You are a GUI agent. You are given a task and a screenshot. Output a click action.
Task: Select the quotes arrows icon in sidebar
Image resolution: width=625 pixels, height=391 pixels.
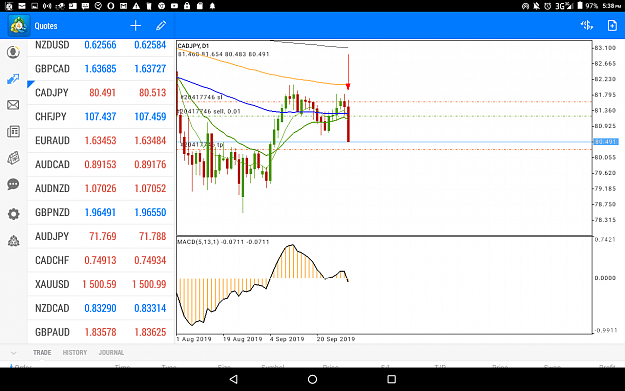click(x=13, y=79)
